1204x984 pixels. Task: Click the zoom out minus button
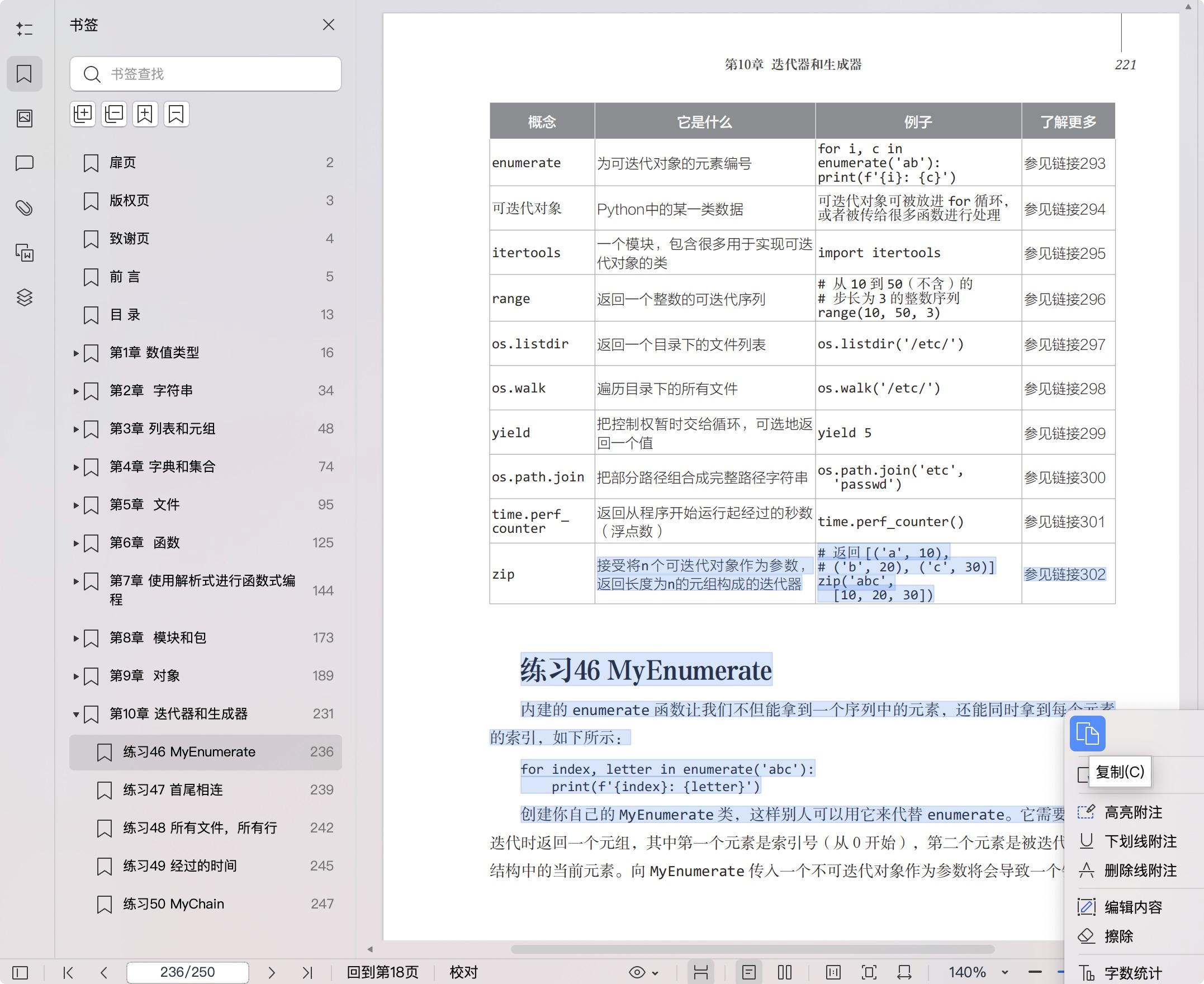pyautogui.click(x=1035, y=973)
